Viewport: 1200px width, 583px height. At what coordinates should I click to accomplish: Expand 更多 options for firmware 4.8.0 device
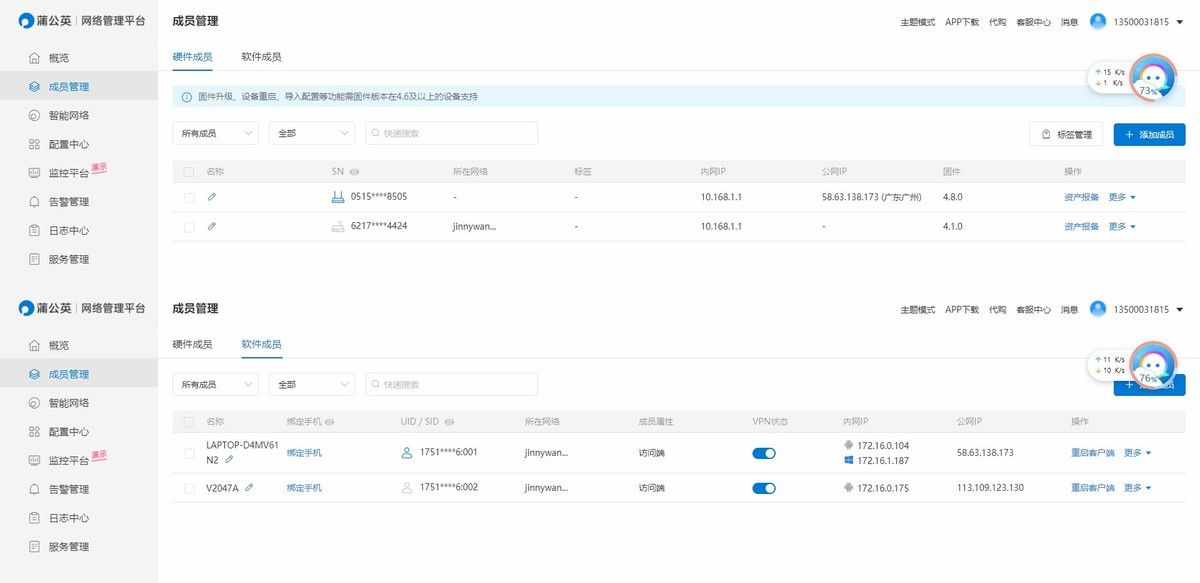1122,198
